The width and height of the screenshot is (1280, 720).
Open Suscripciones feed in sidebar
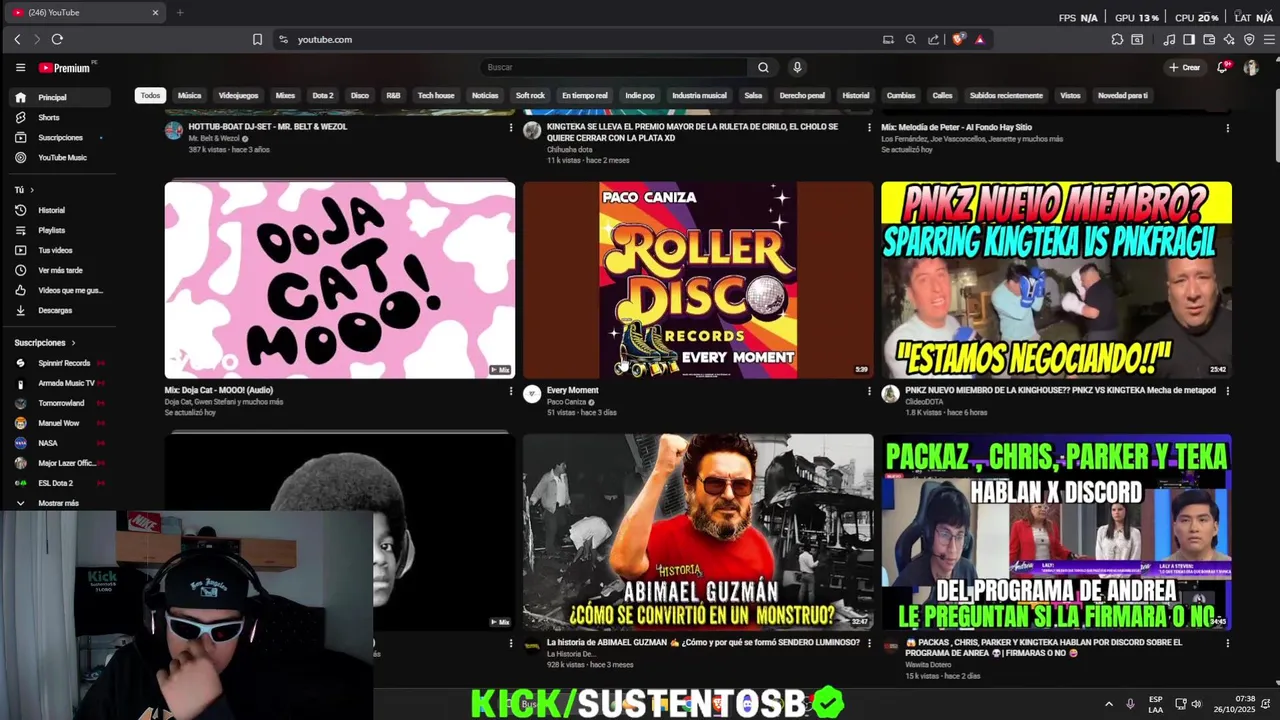(x=58, y=138)
